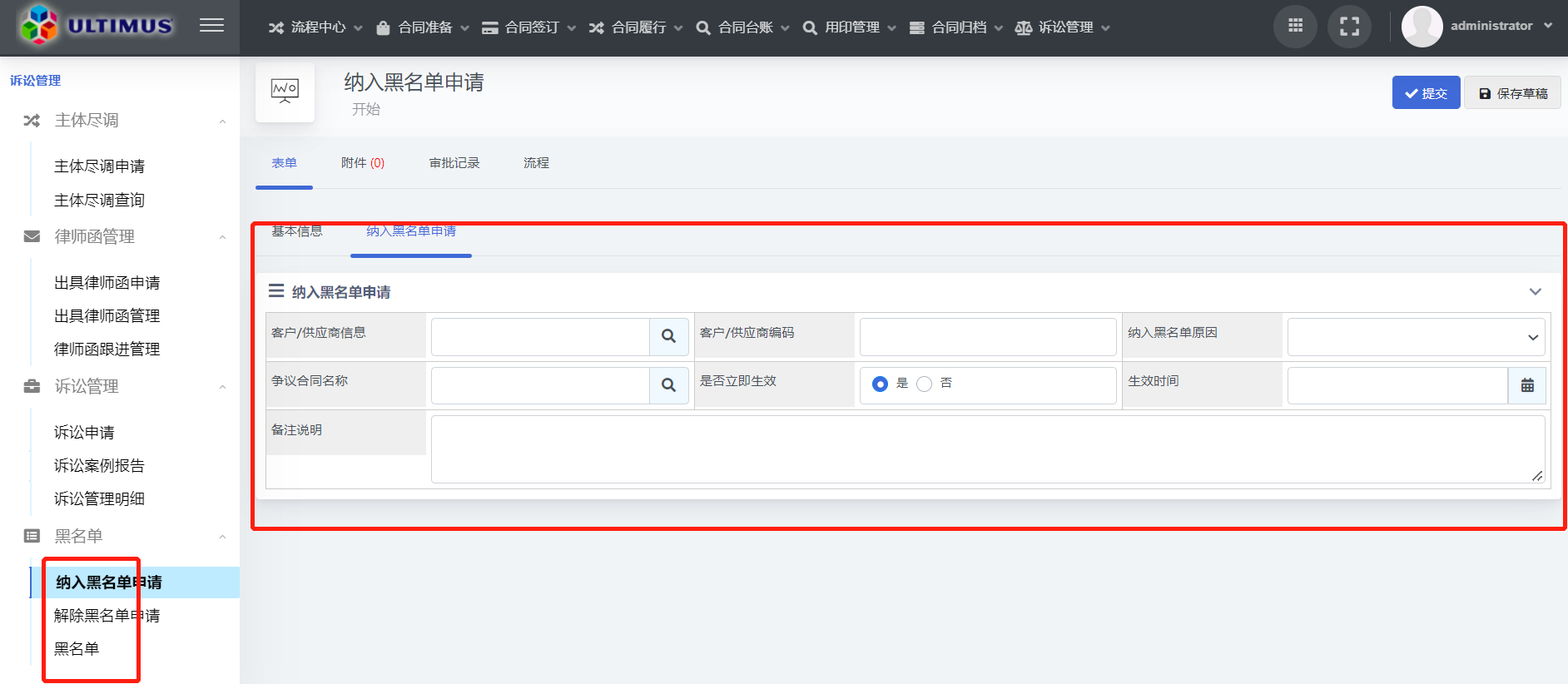Click the 合同履行 shuffle icon
This screenshot has width=1568, height=684.
[597, 27]
